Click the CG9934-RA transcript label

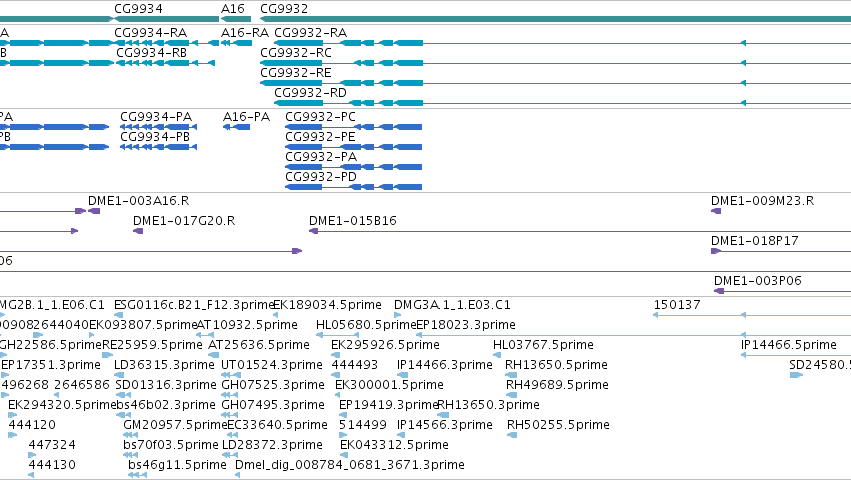coord(150,33)
